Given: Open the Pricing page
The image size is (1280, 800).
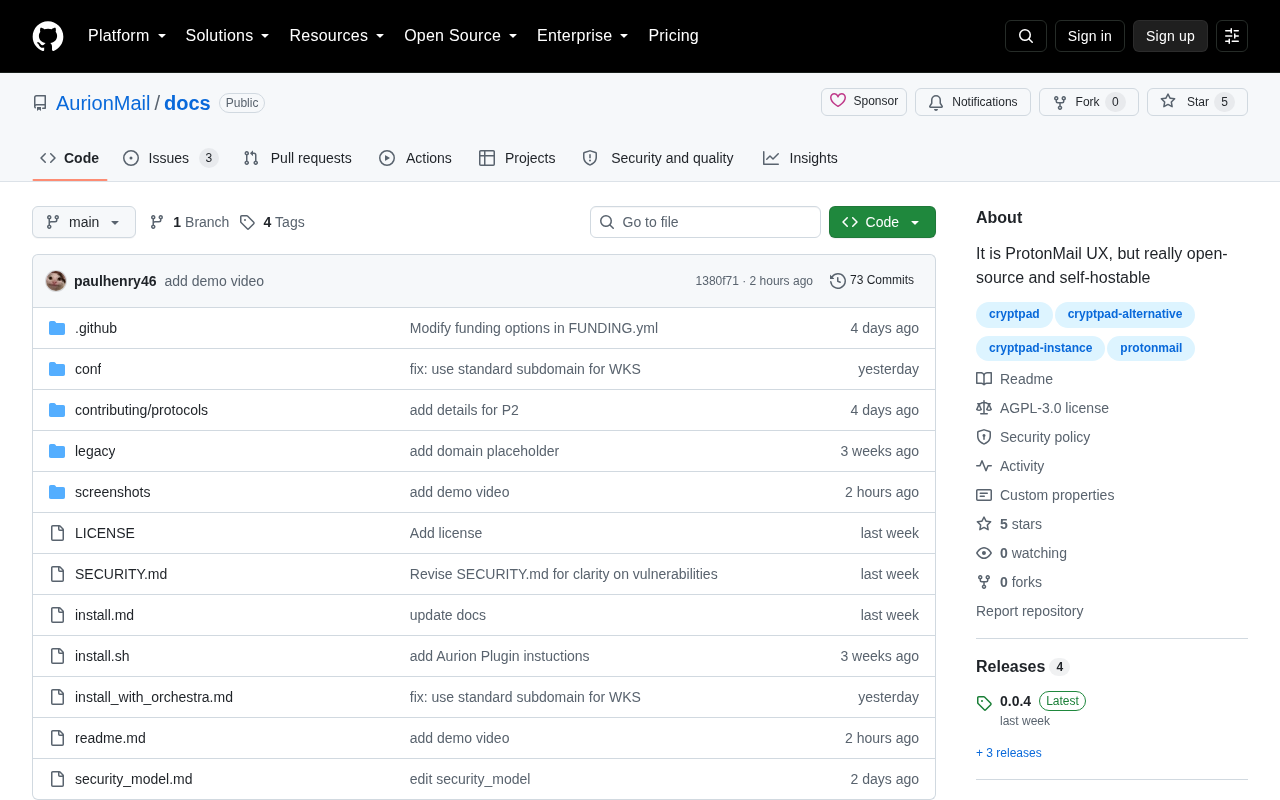Looking at the screenshot, I should (x=673, y=36).
